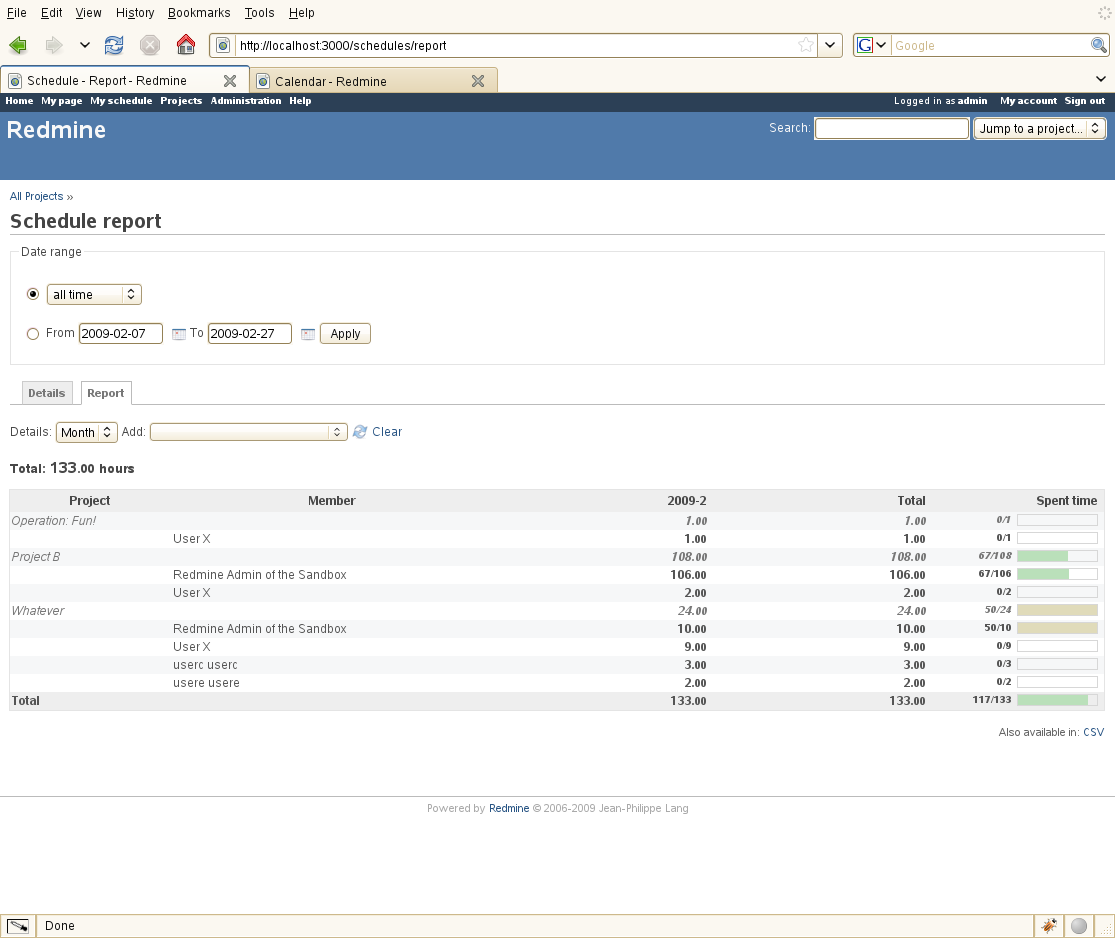Open the Details Month dropdown

coord(87,432)
